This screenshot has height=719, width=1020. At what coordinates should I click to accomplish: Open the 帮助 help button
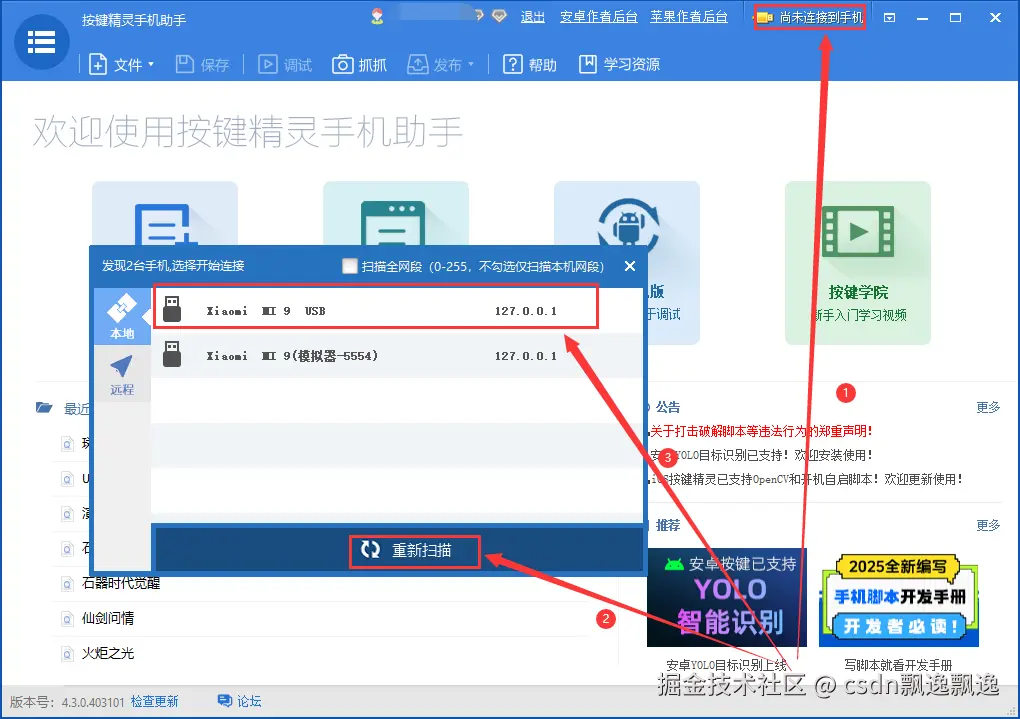click(530, 64)
